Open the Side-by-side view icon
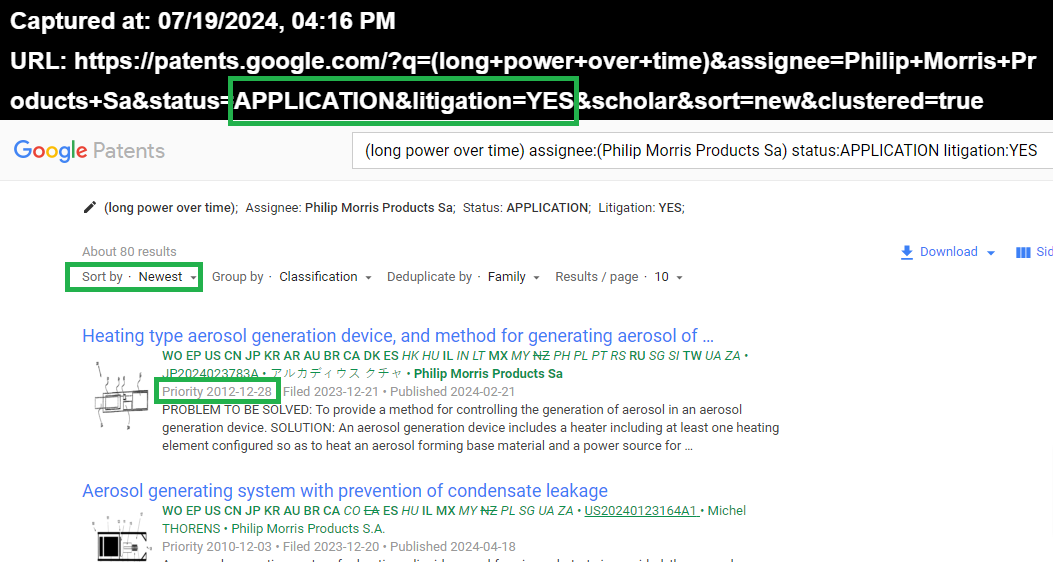Viewport: 1053px width, 562px height. (1023, 252)
